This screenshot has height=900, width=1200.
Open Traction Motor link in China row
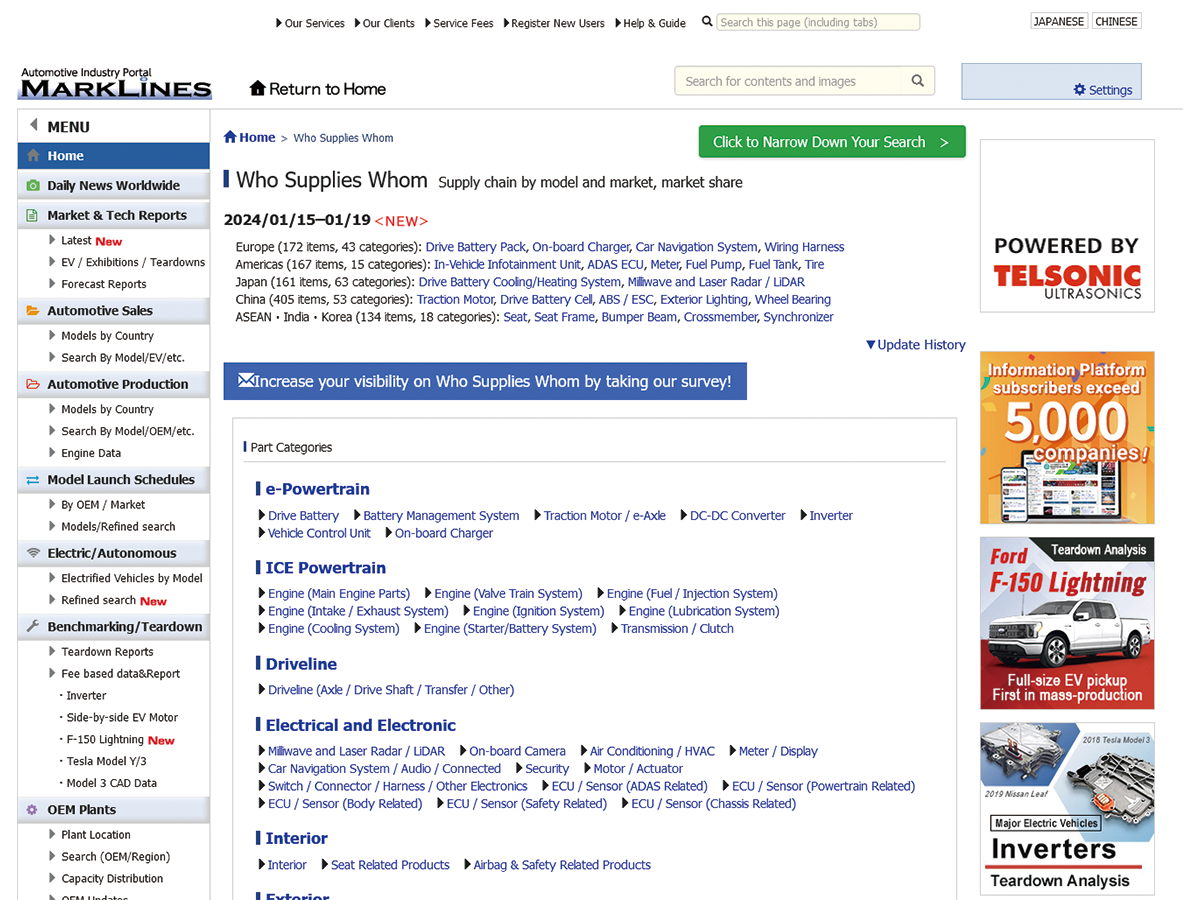(455, 300)
